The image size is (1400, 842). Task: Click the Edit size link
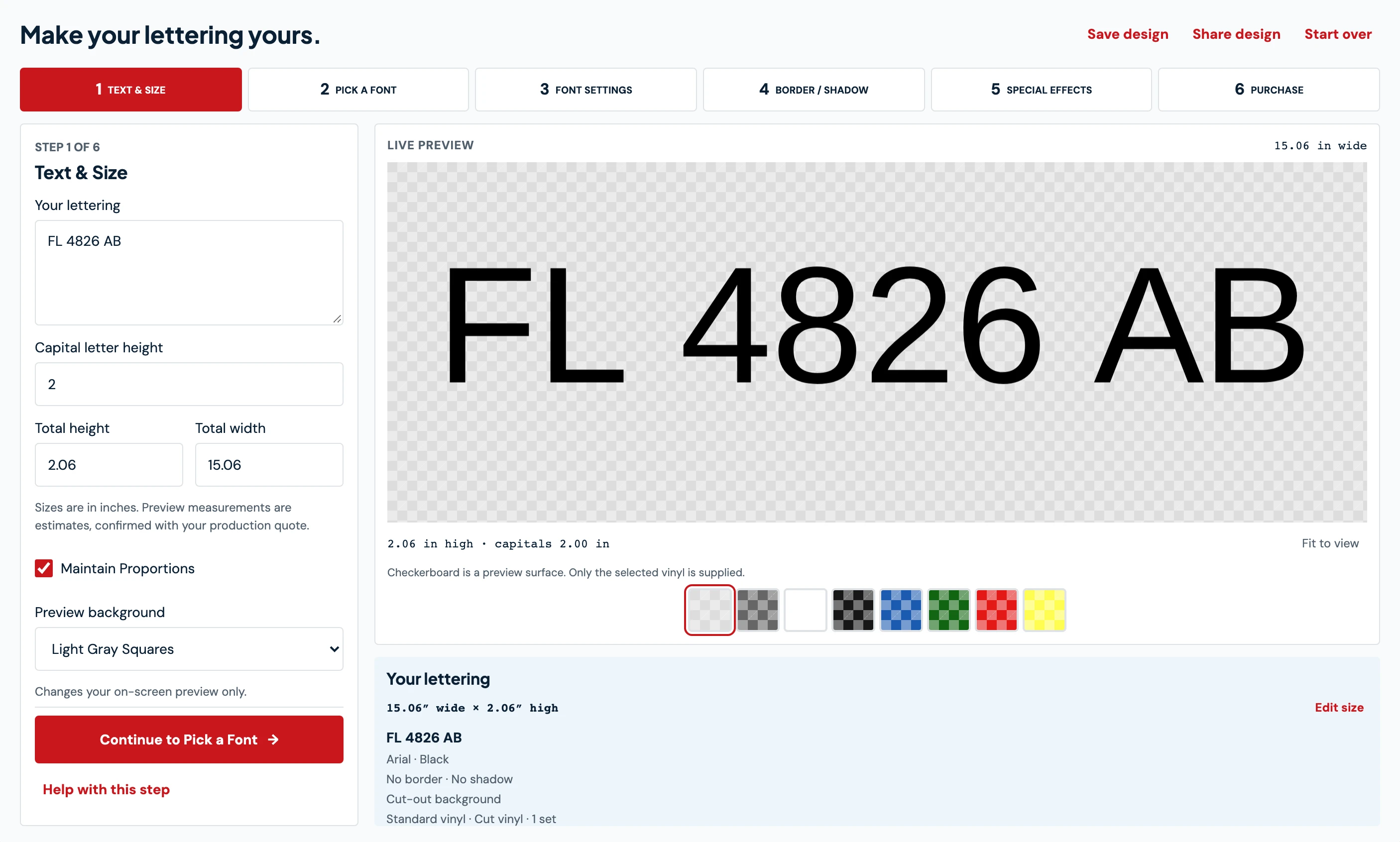1339,708
